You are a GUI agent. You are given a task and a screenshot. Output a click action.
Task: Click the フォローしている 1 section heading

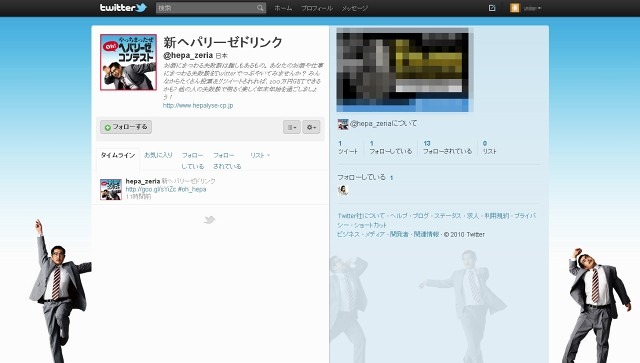pyautogui.click(x=365, y=177)
